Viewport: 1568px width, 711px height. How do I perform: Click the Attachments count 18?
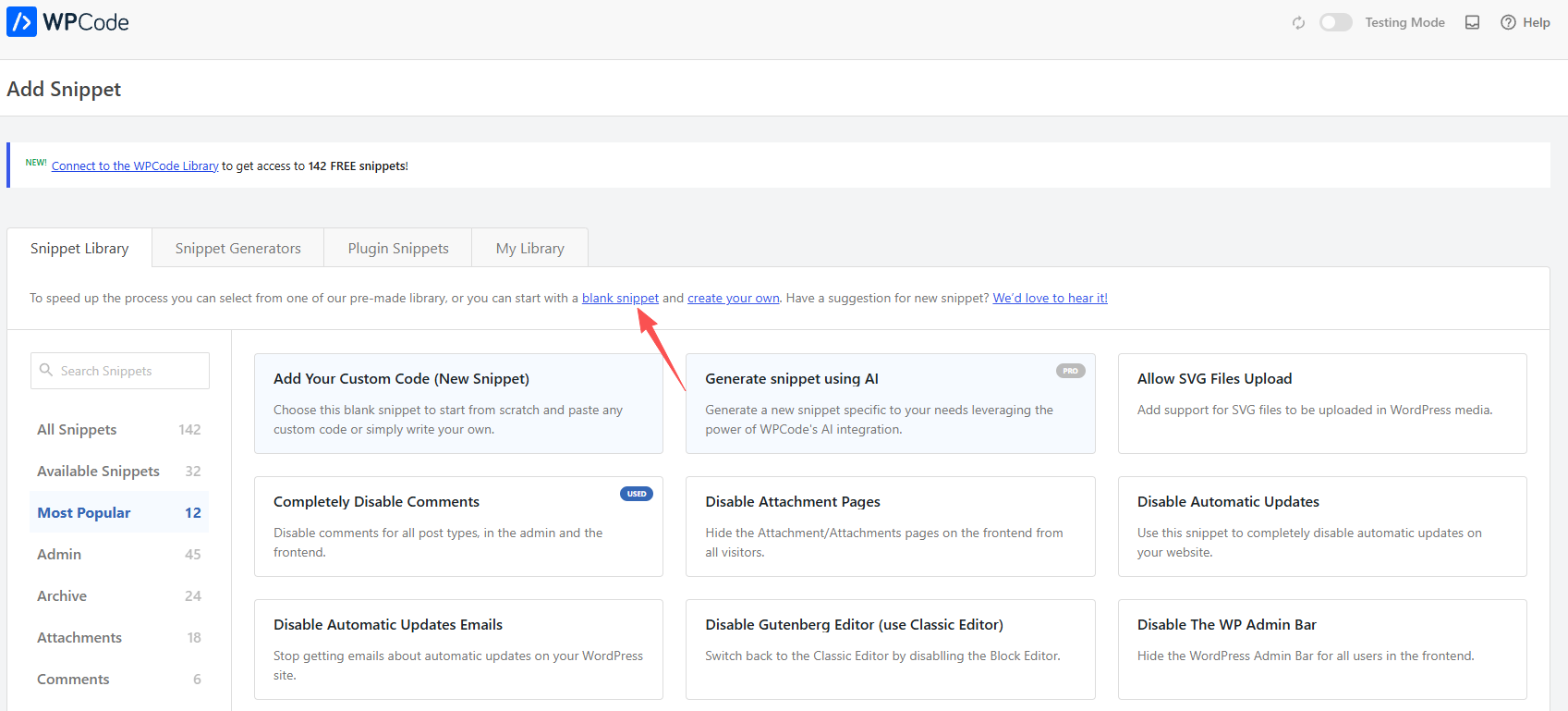194,637
